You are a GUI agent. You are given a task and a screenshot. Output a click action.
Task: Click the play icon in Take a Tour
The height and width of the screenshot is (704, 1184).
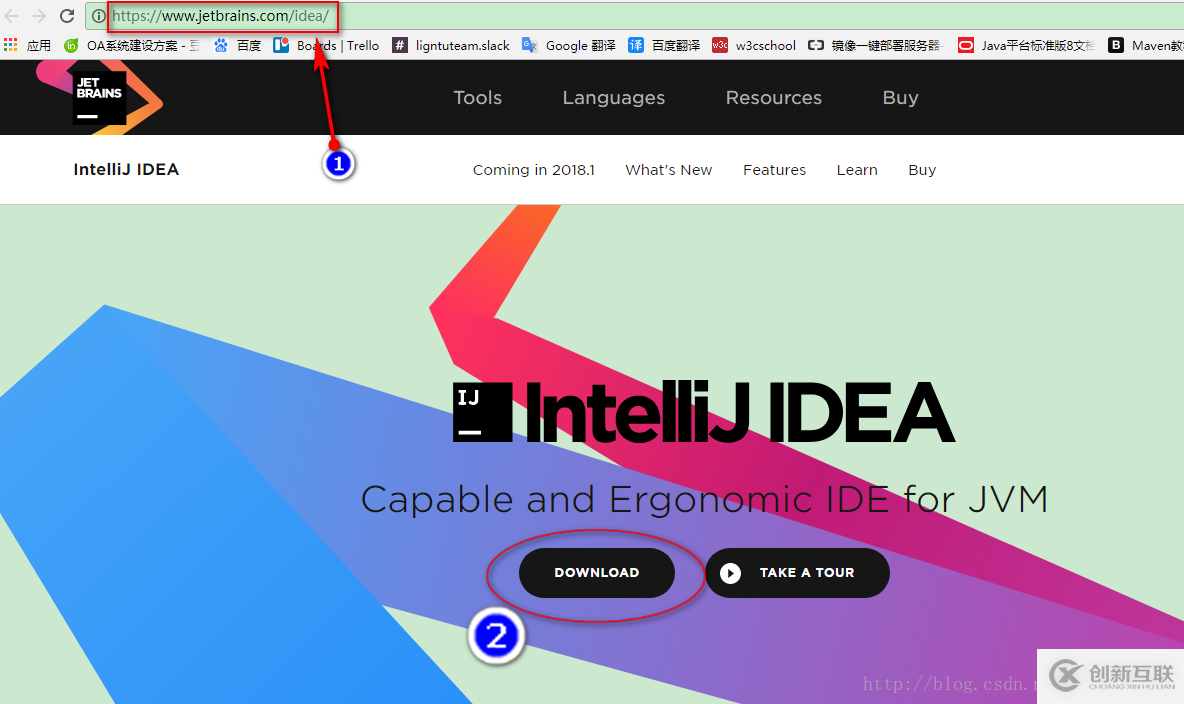point(730,573)
